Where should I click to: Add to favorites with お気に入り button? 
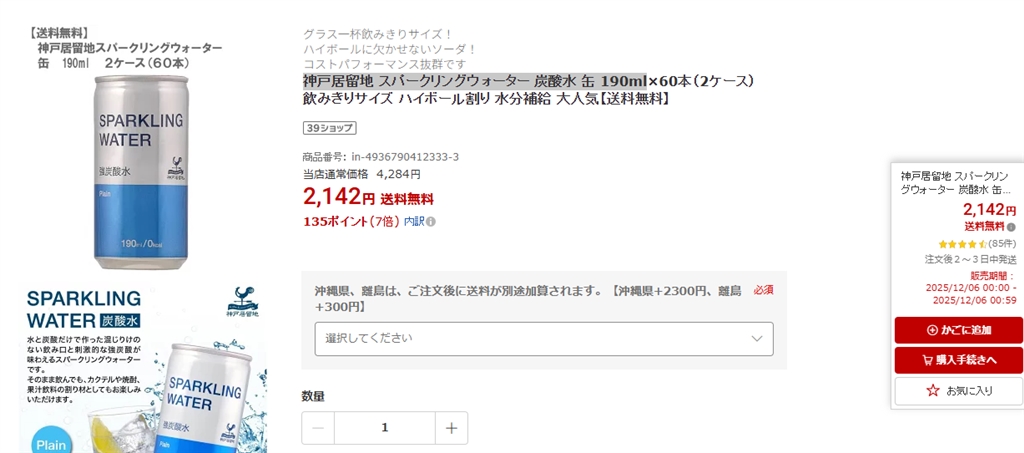(959, 390)
